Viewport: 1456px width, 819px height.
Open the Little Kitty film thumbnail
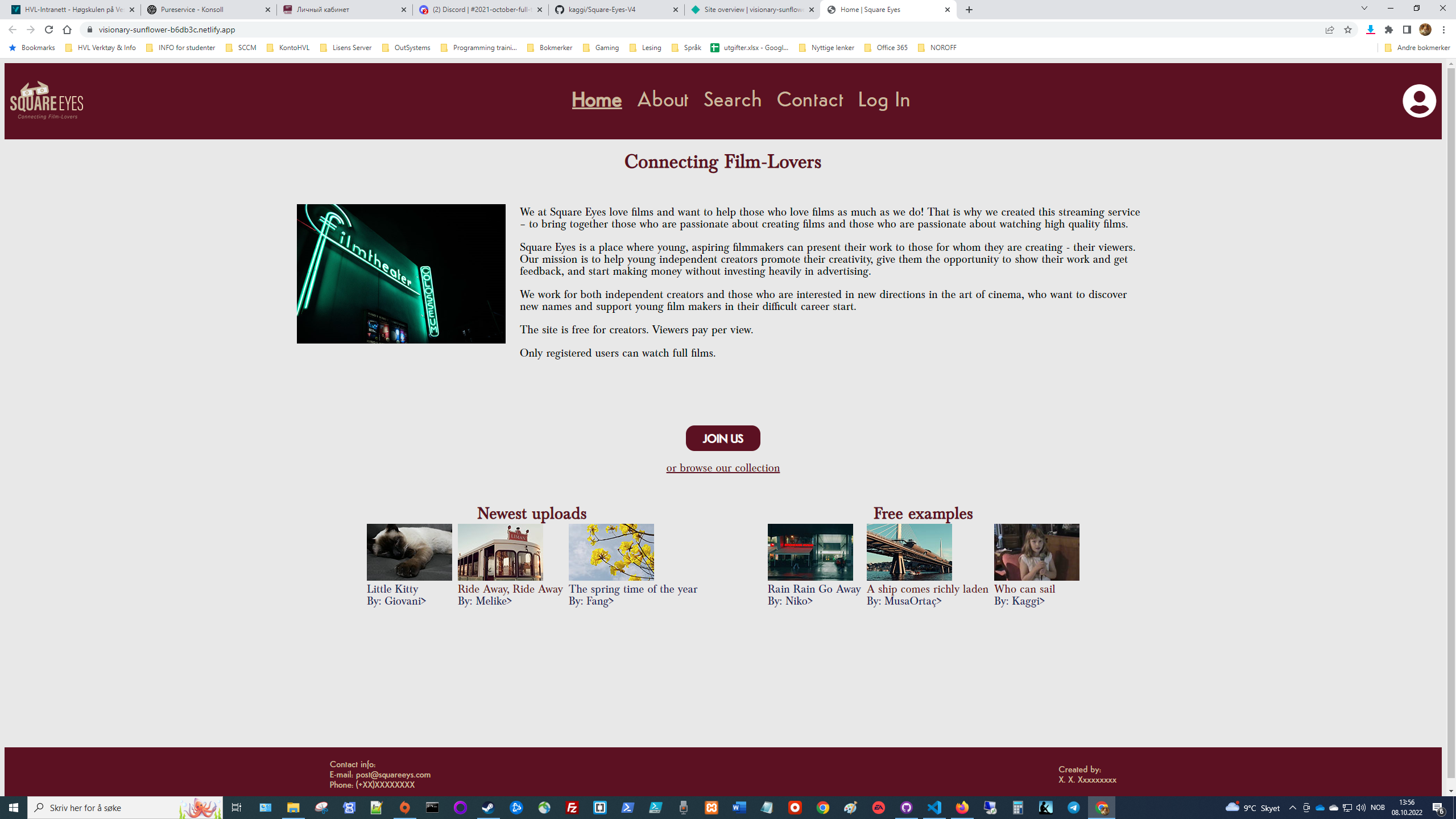[409, 552]
